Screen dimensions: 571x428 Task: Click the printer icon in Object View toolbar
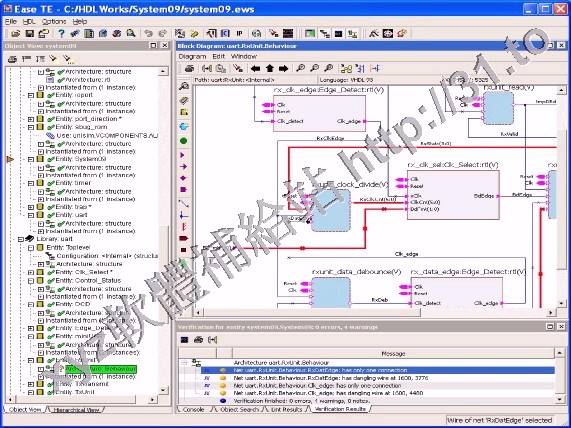click(12, 59)
